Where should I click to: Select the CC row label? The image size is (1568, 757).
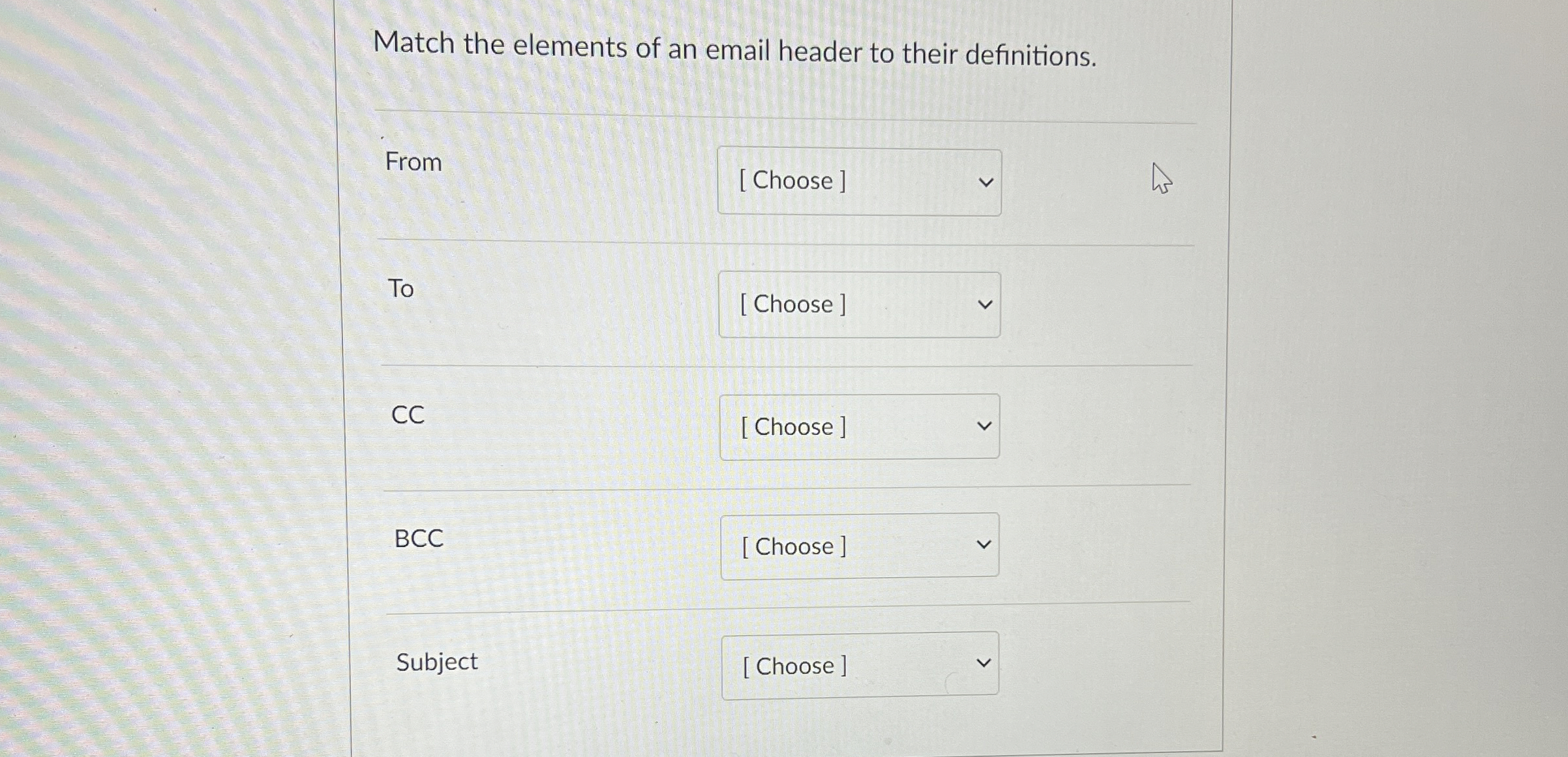[x=408, y=415]
